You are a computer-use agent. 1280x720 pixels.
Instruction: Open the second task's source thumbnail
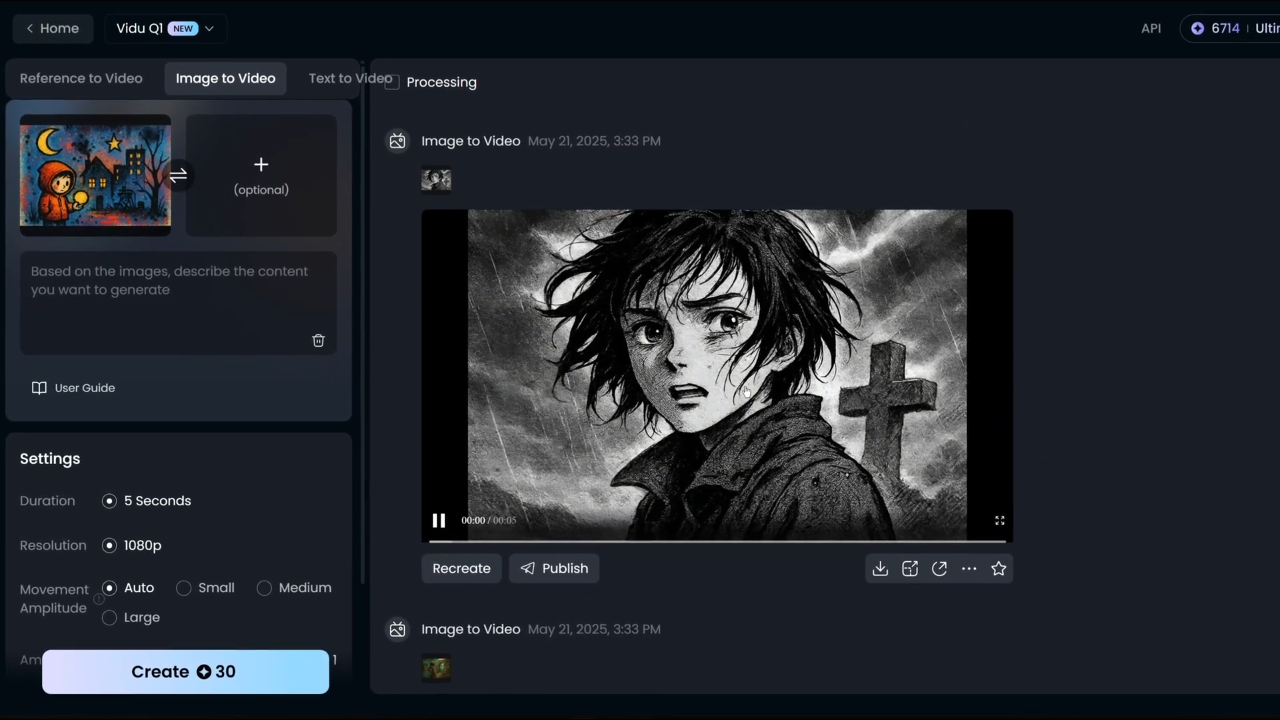click(436, 668)
